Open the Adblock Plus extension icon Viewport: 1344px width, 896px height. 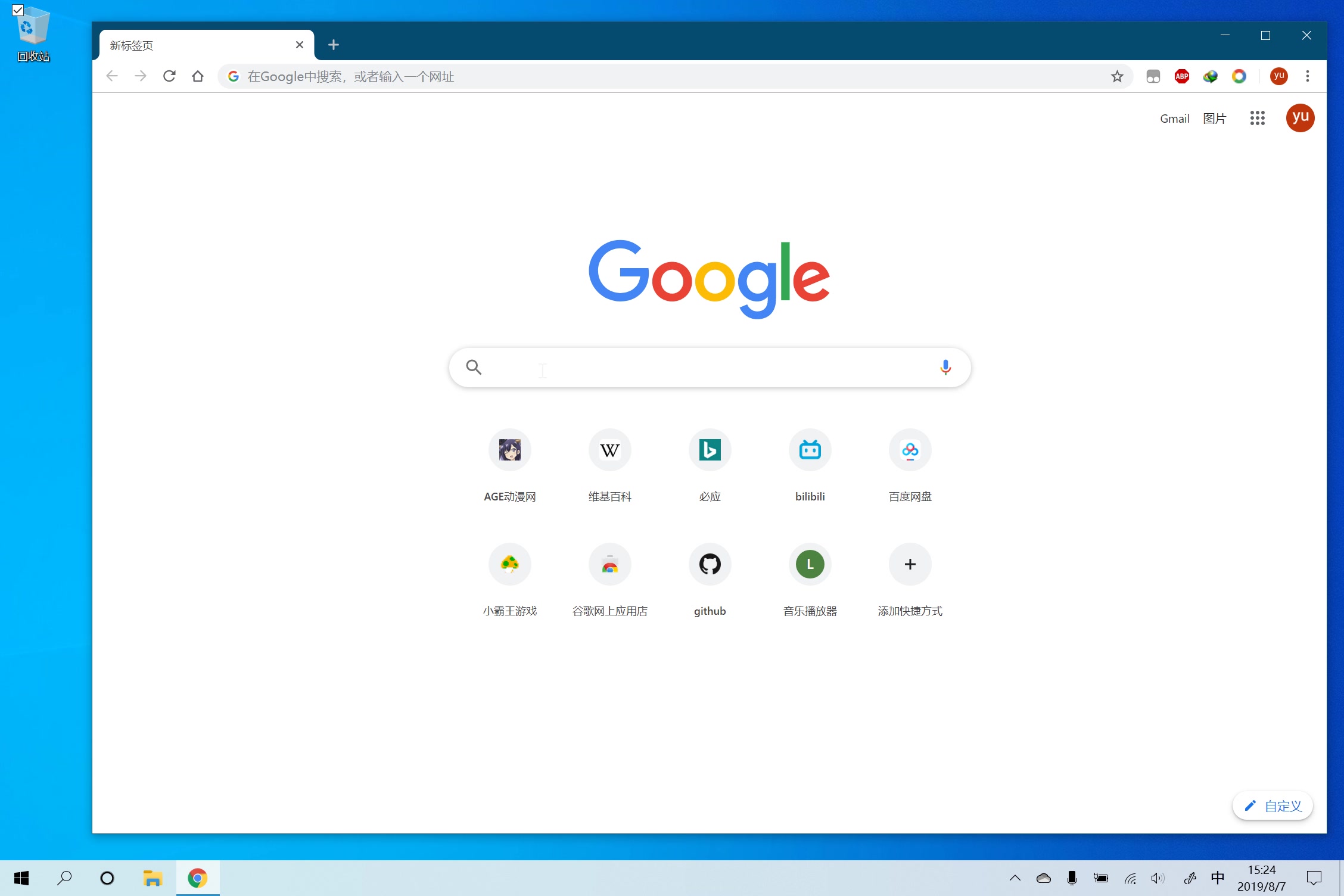(1182, 76)
